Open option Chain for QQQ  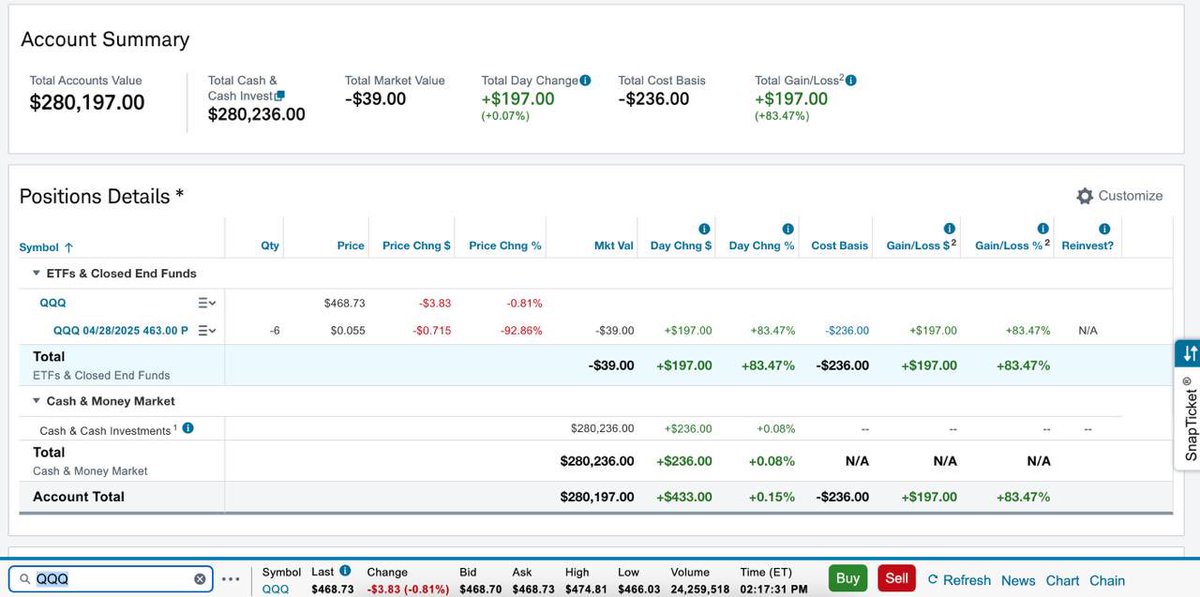click(1107, 580)
